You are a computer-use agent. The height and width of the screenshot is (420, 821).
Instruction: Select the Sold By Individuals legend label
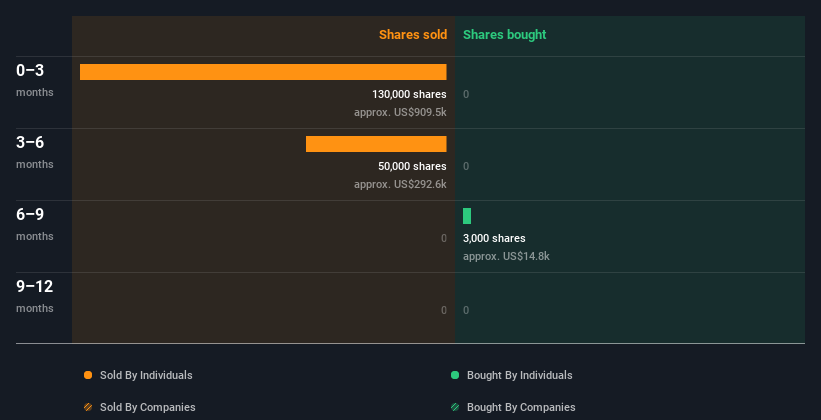(x=146, y=375)
